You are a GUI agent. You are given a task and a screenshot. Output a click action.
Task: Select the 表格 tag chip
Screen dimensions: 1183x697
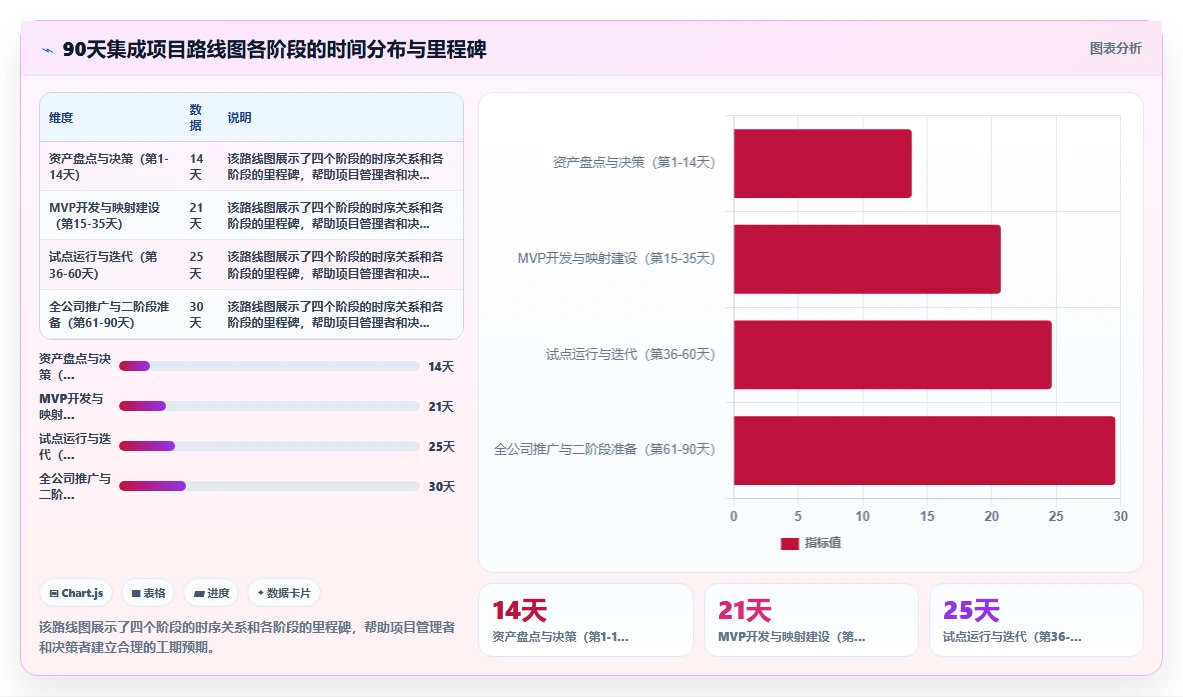click(149, 593)
